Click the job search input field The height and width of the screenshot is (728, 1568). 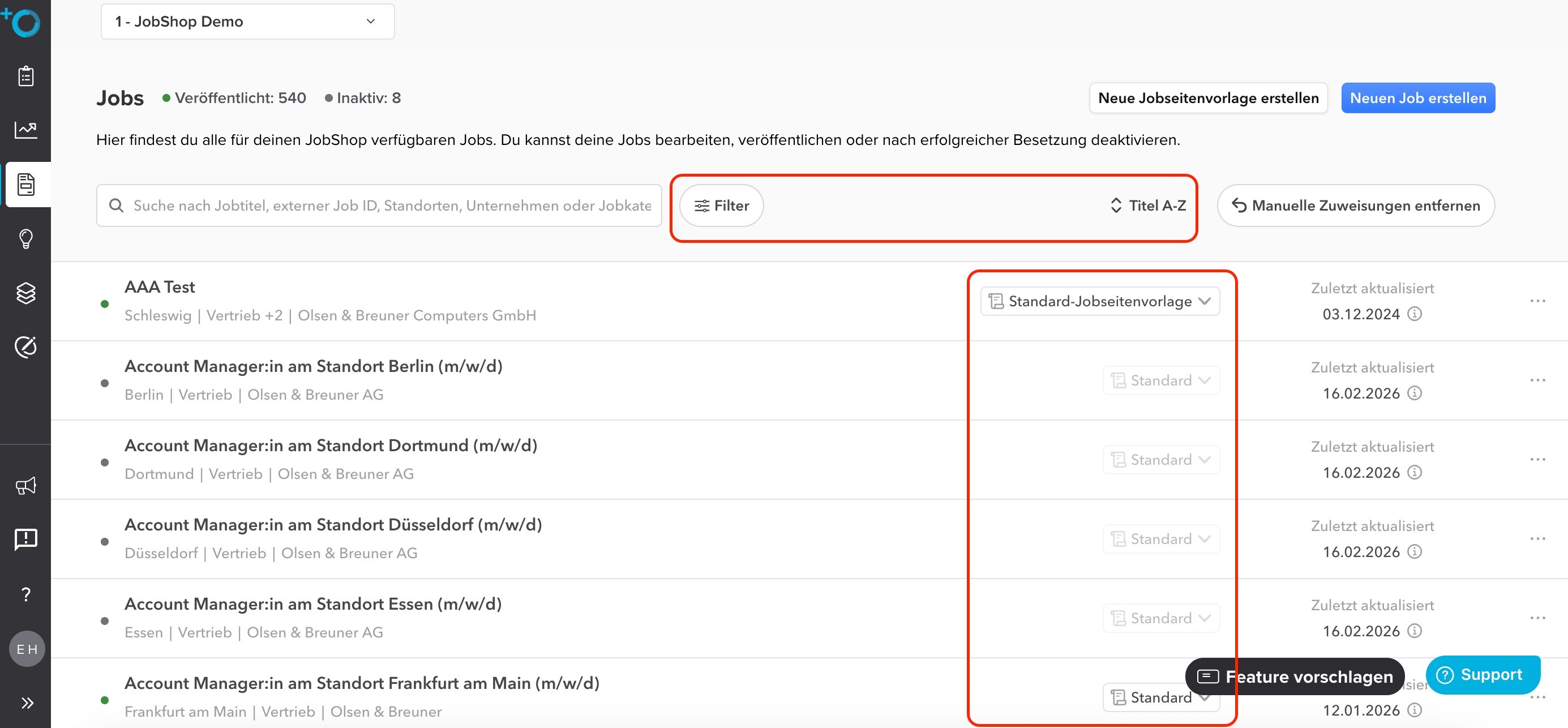click(x=389, y=205)
